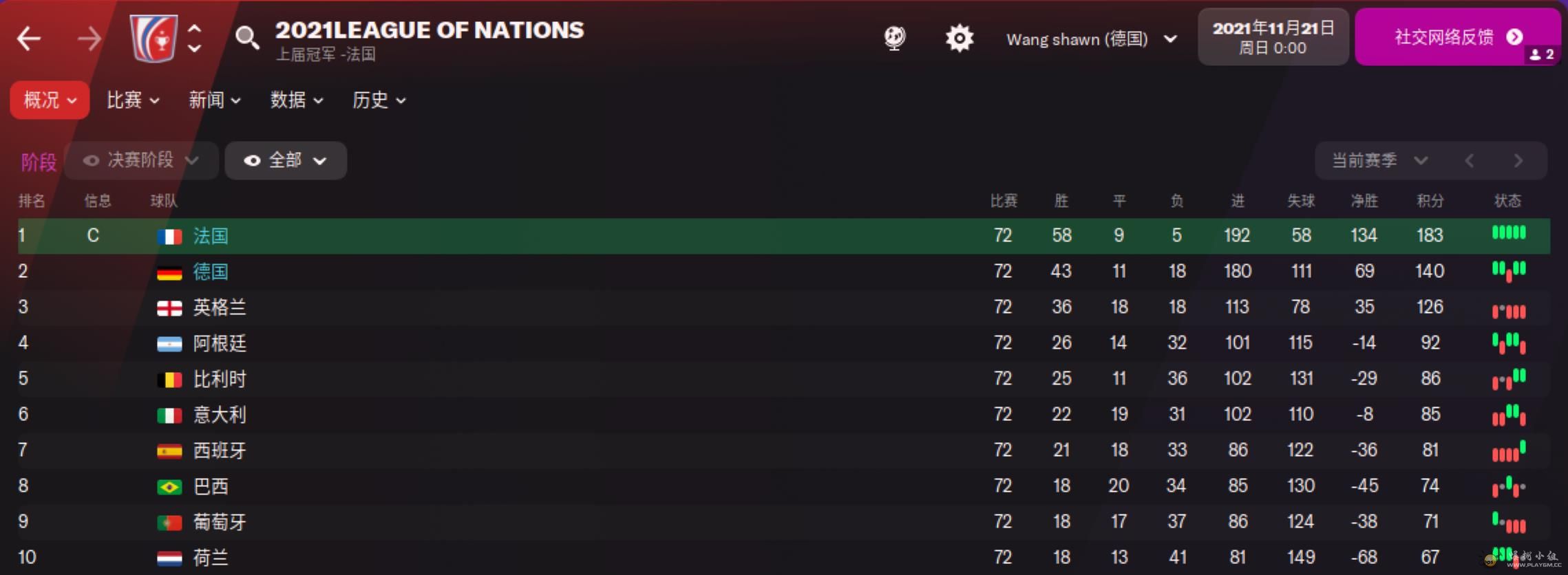
Task: Open the world globe icon
Action: click(894, 39)
